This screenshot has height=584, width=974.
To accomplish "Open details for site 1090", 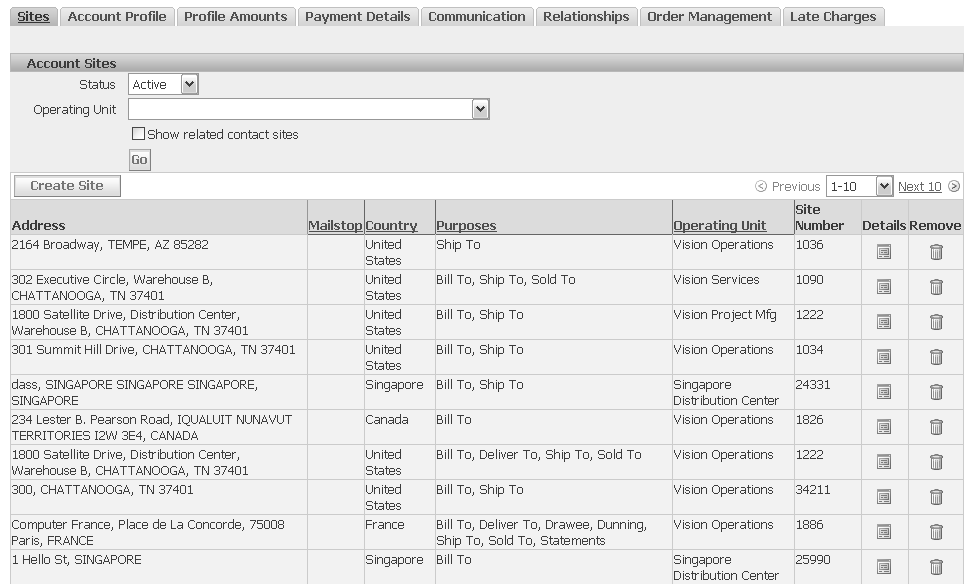I will pyautogui.click(x=883, y=286).
